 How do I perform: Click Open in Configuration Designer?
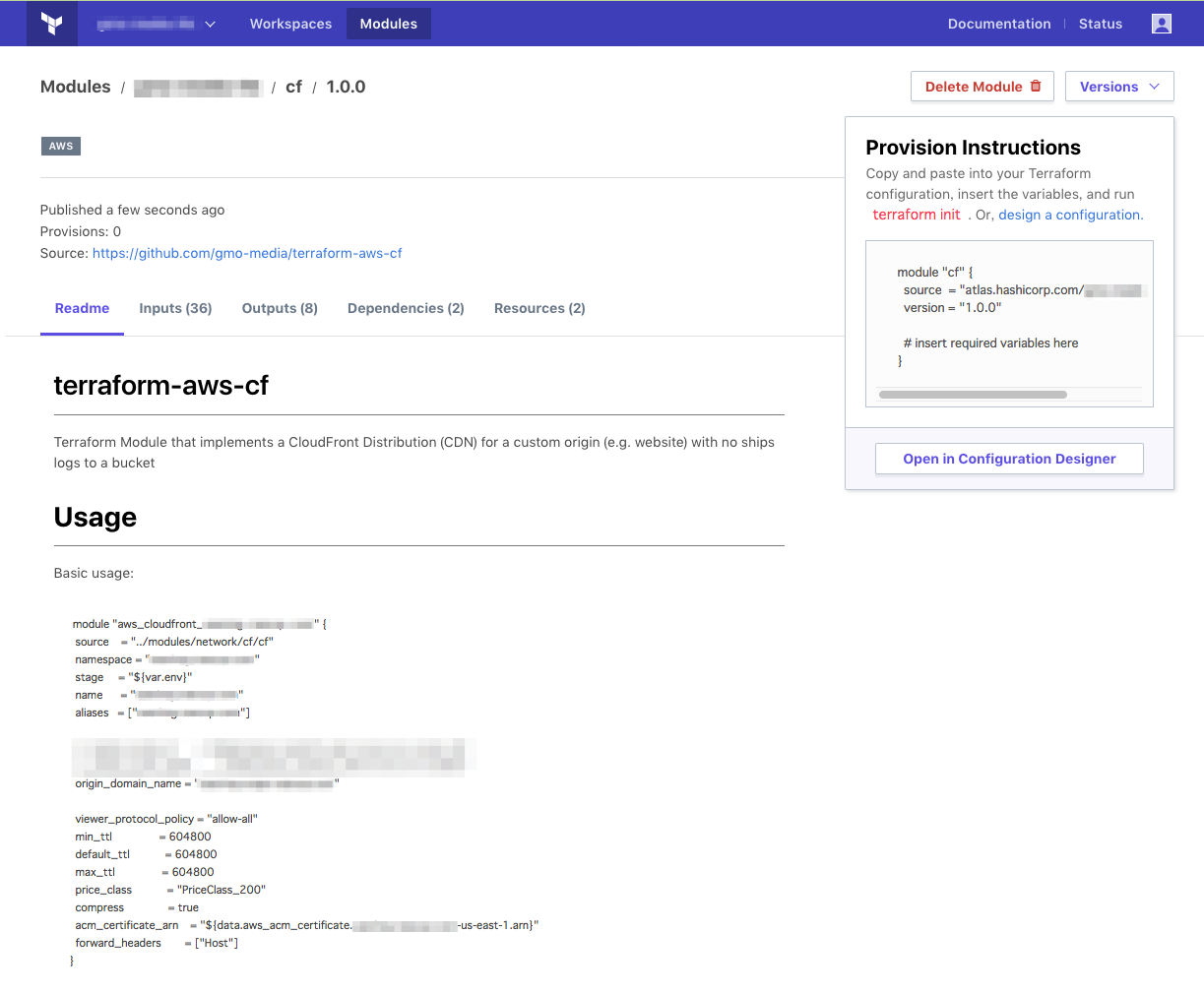[1009, 459]
